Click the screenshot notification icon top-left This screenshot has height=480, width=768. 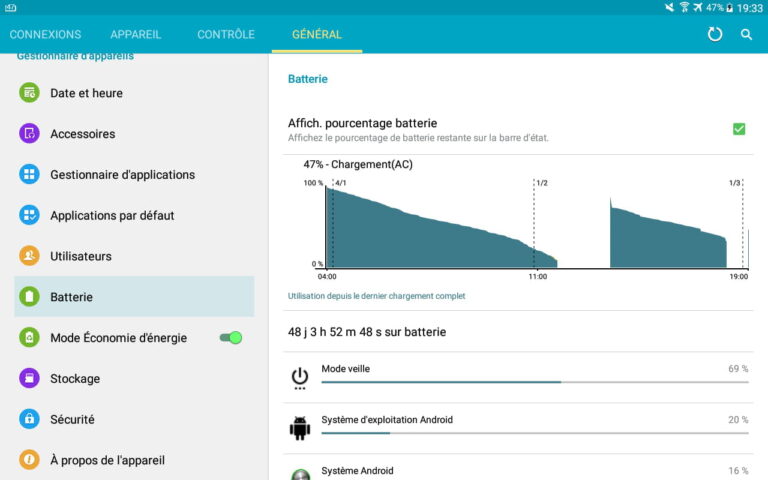10,7
